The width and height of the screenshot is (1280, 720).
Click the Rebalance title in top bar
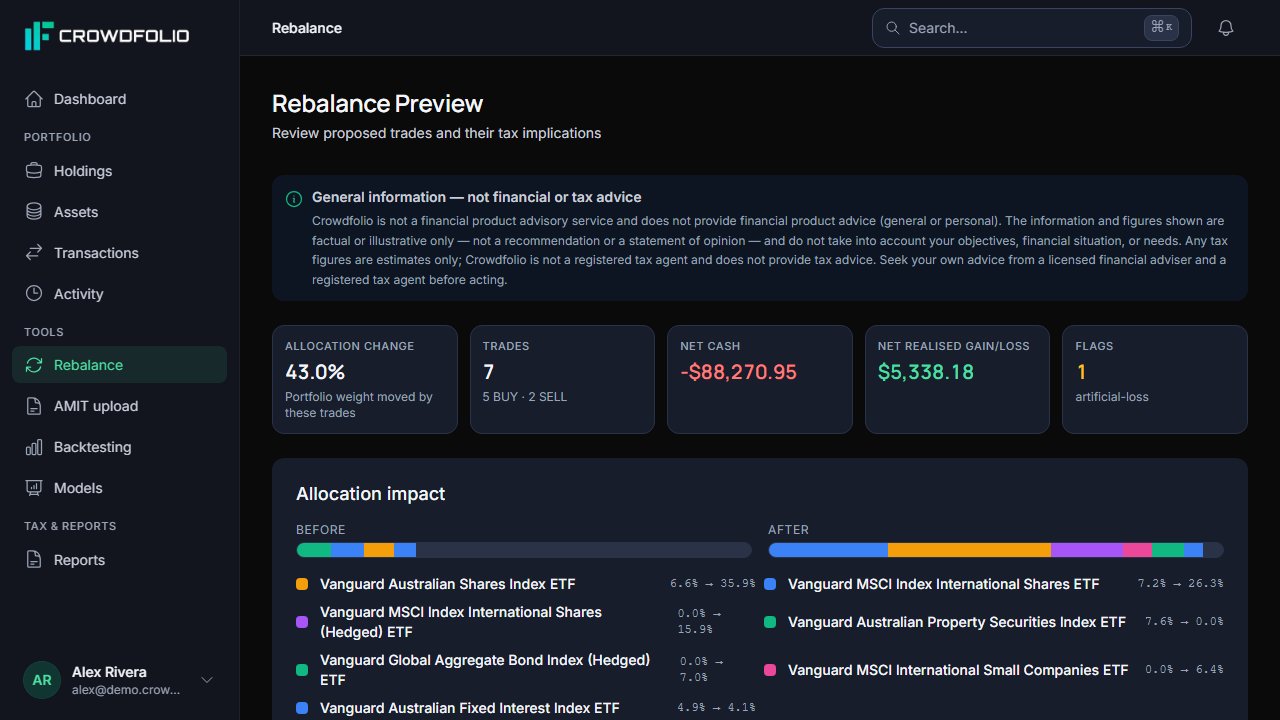pos(307,28)
